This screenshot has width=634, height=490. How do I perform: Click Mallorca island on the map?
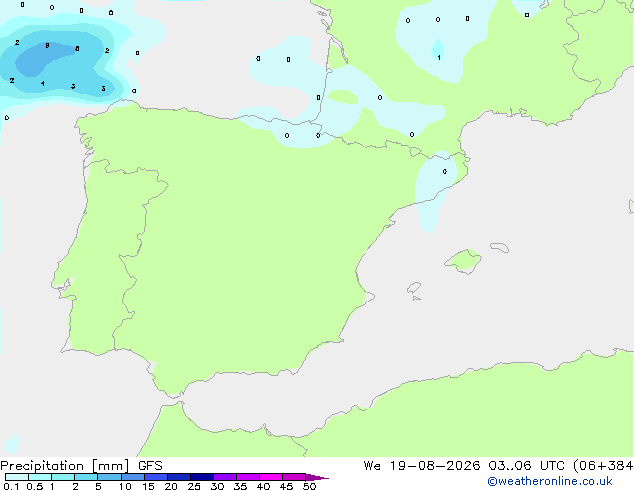click(464, 261)
